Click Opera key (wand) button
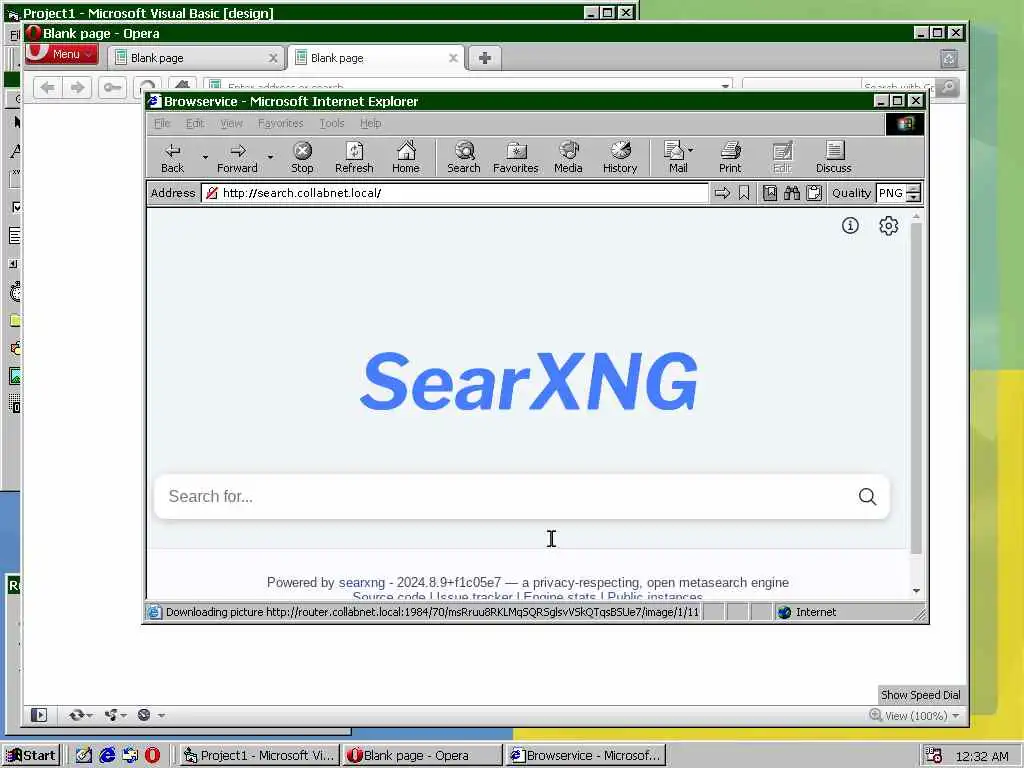The height and width of the screenshot is (768, 1024). (112, 88)
